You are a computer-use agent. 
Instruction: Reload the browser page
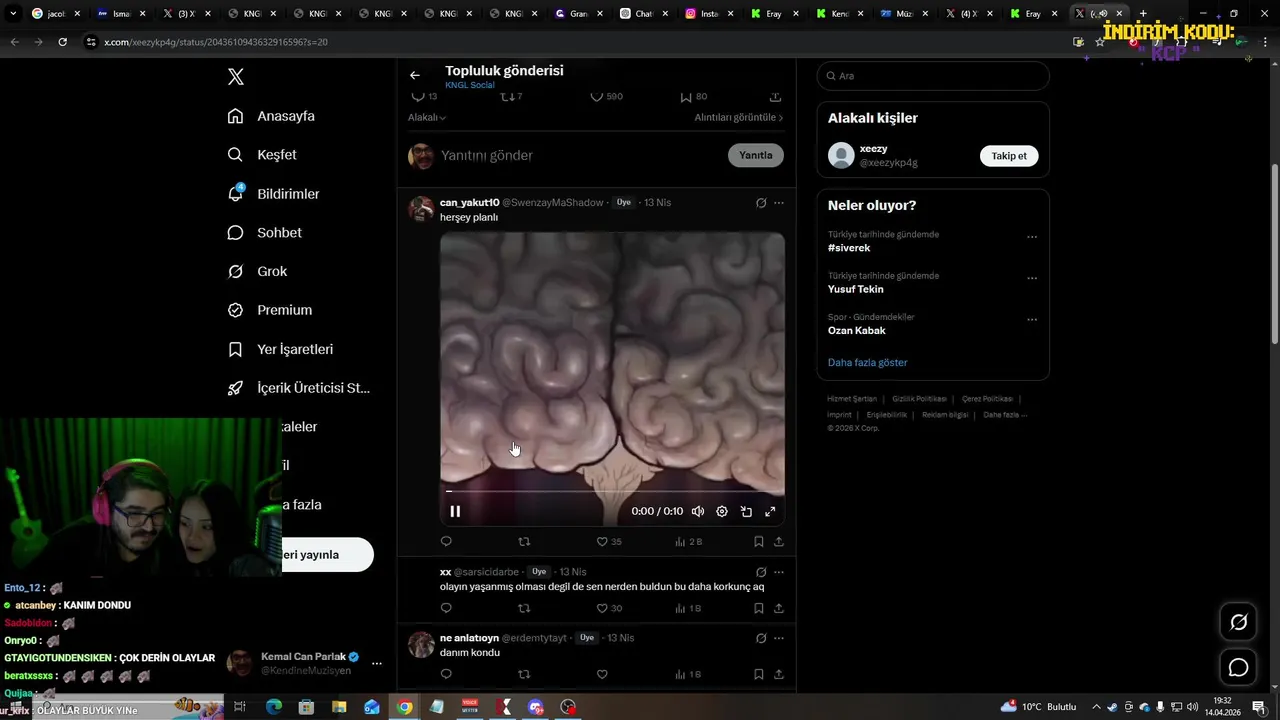click(x=62, y=42)
